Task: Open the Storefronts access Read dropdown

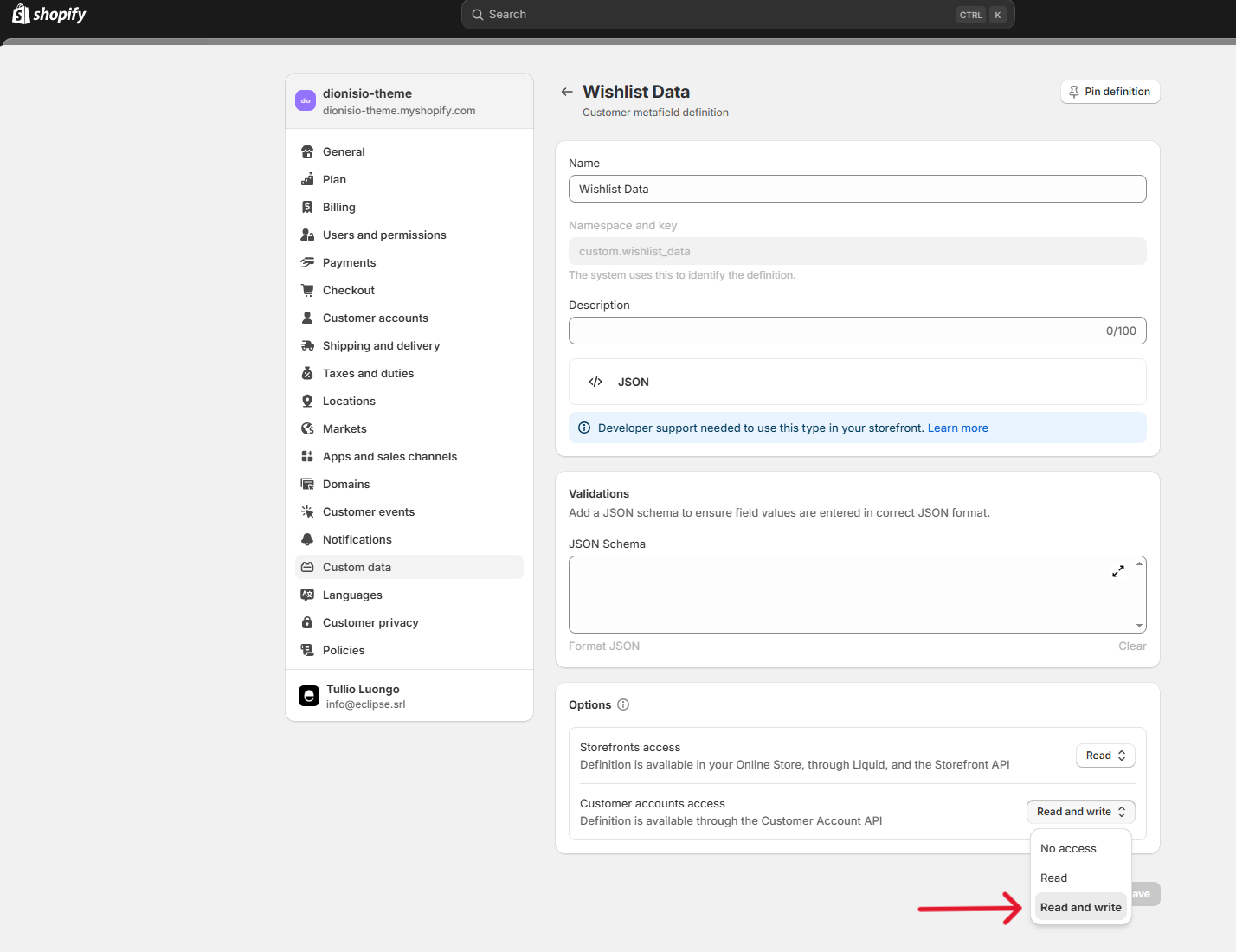Action: (x=1105, y=756)
